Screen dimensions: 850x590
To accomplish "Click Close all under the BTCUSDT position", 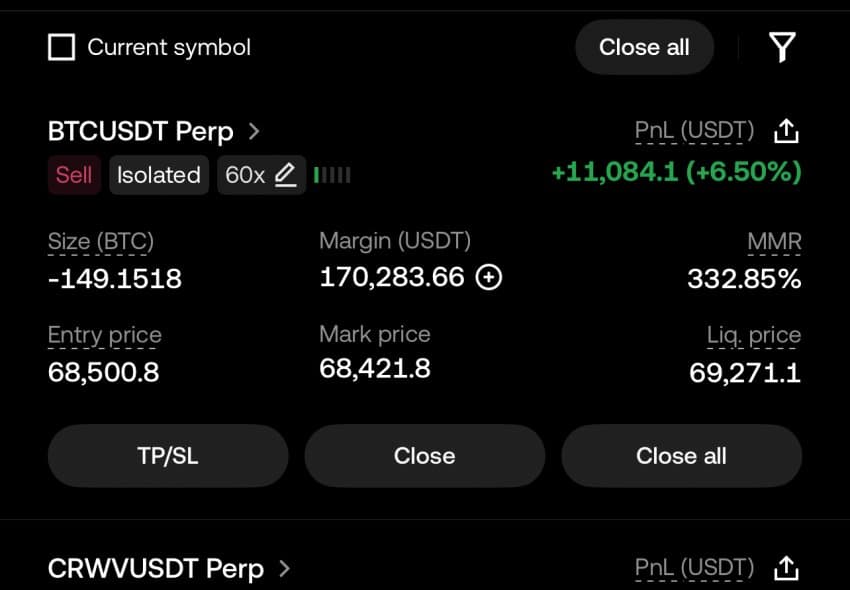I will (x=681, y=456).
